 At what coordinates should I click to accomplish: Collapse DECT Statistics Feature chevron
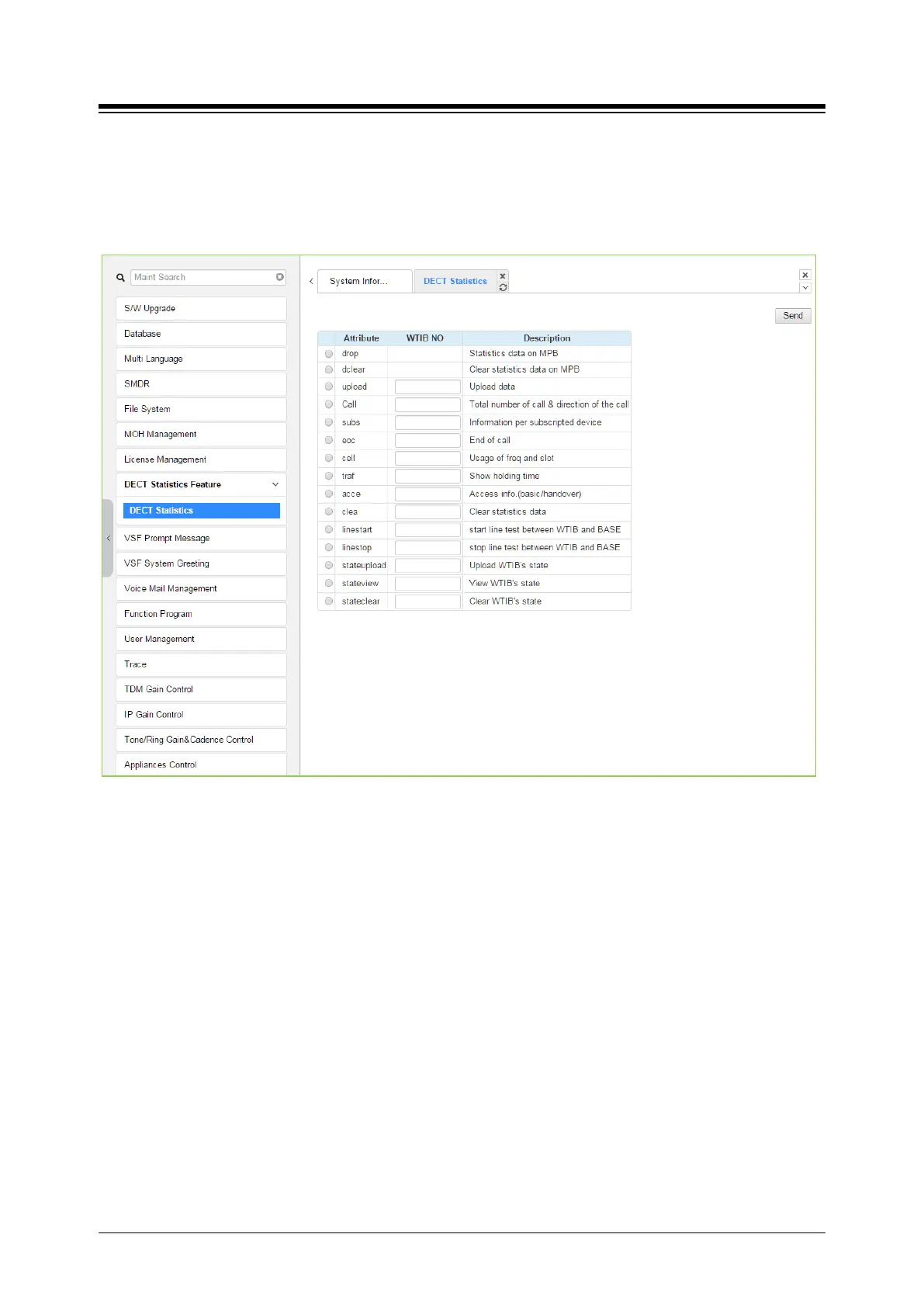pyautogui.click(x=275, y=484)
